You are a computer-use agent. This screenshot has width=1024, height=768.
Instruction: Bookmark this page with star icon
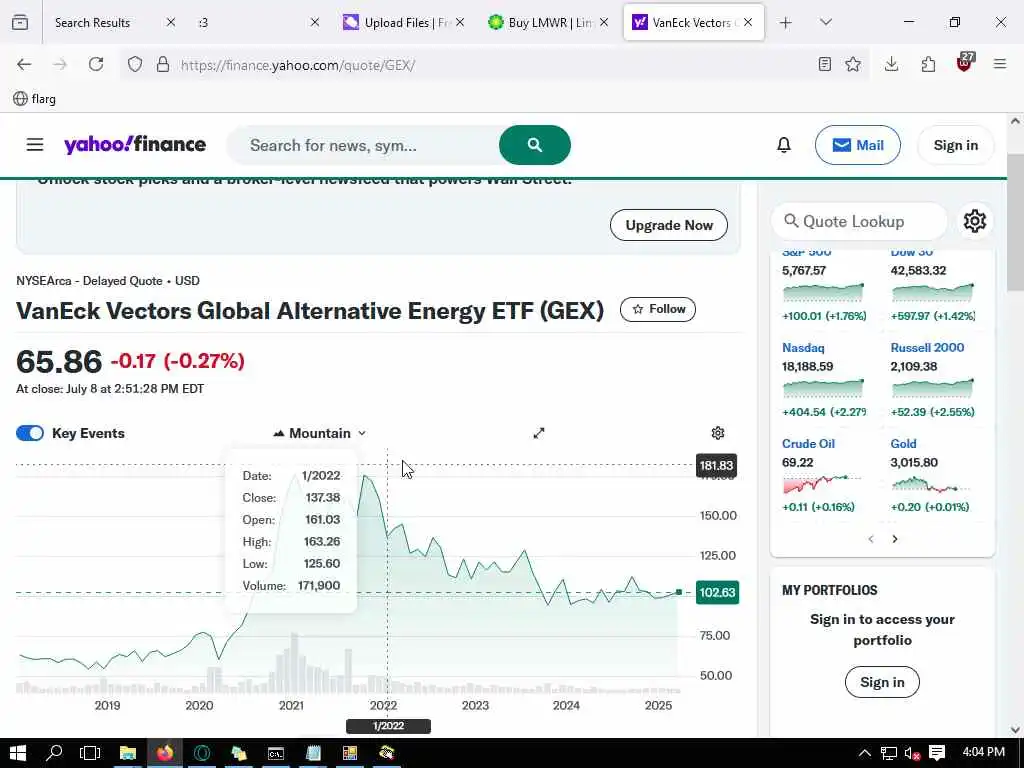[853, 64]
